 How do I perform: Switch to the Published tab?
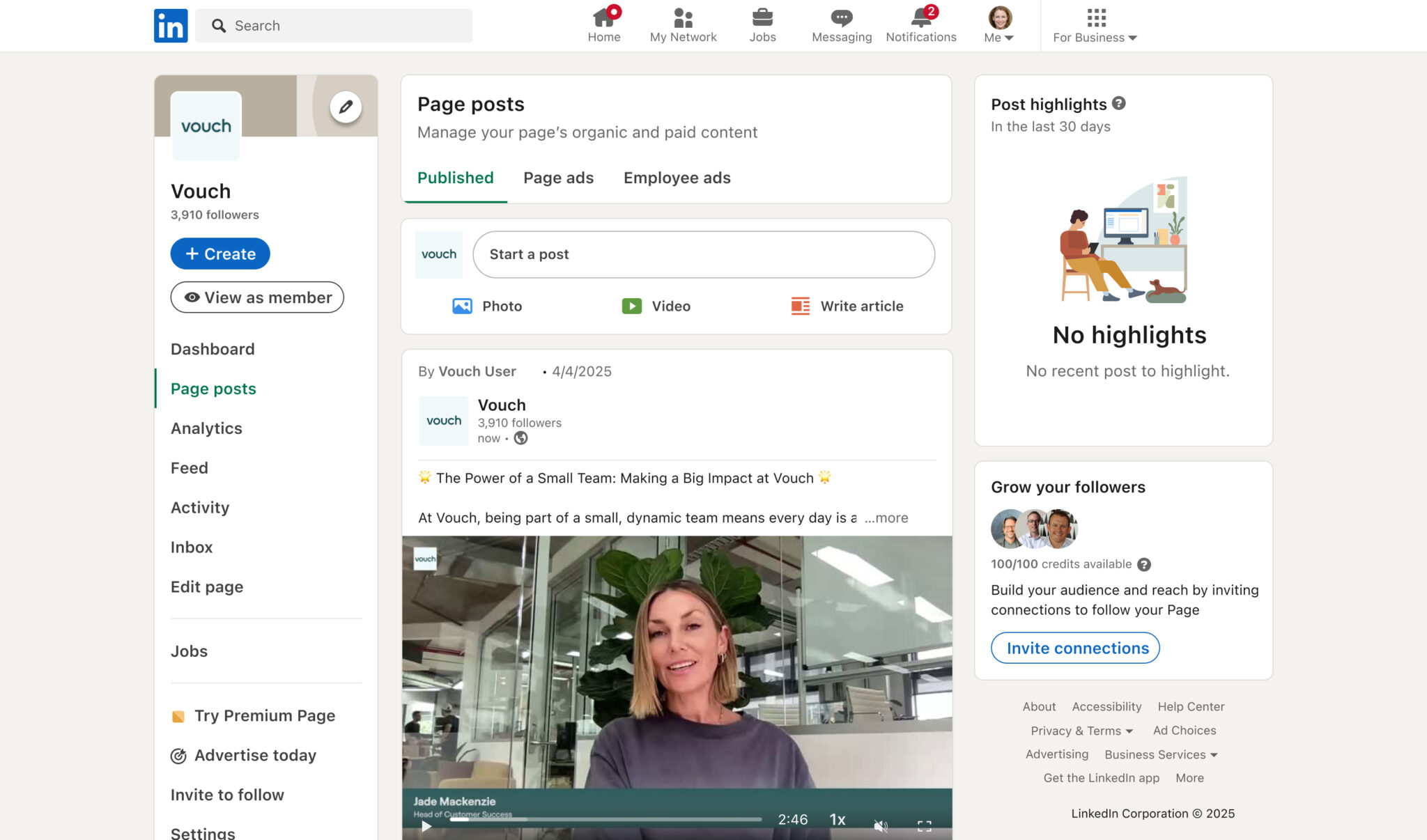click(x=455, y=178)
